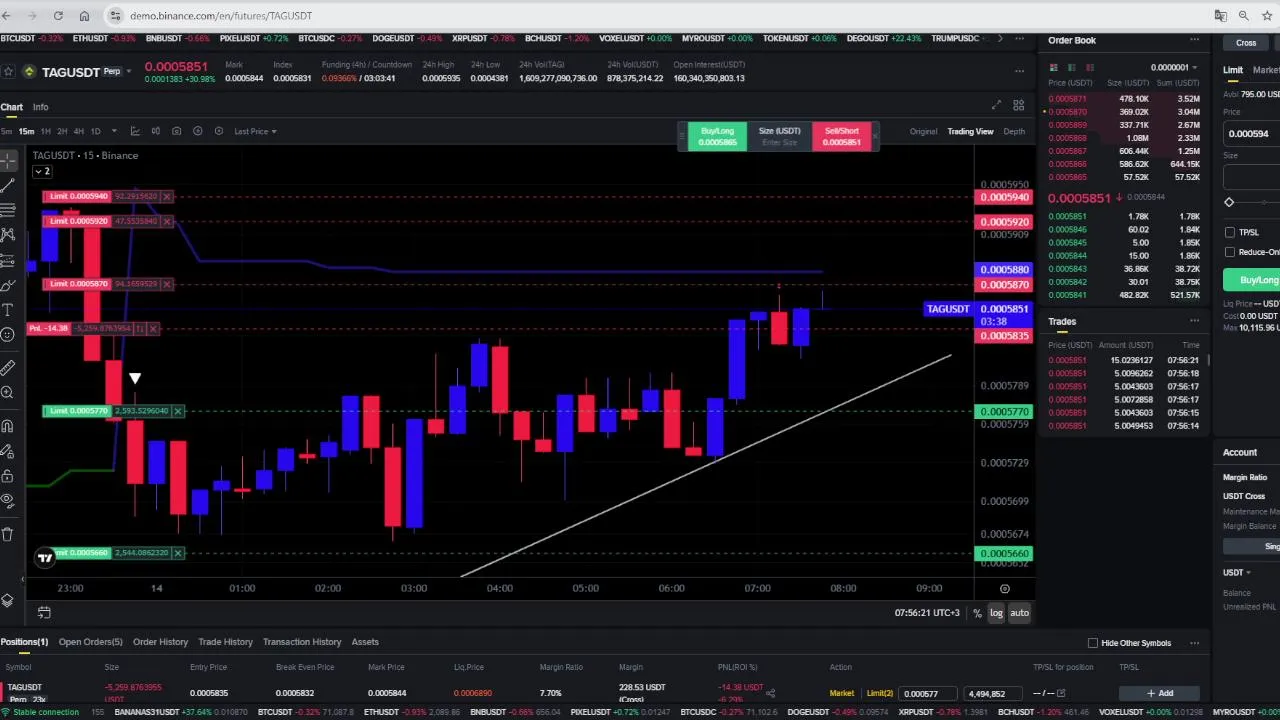Viewport: 1280px width, 720px height.
Task: Open the Trade History tab
Action: tap(225, 642)
